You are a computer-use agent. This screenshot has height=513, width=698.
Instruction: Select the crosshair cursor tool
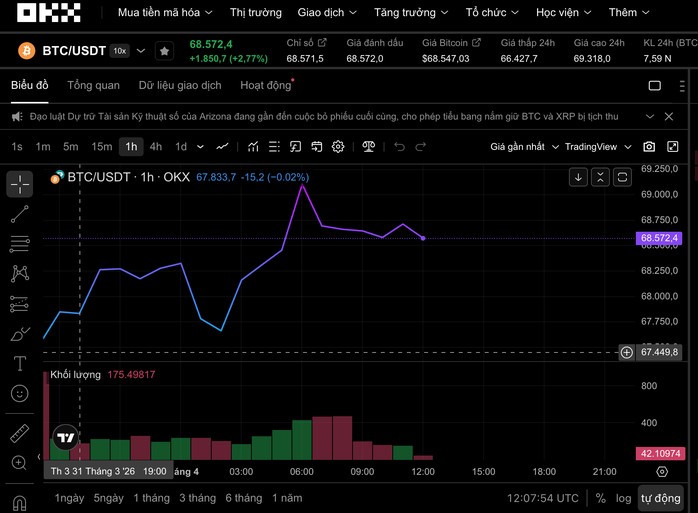pos(19,184)
